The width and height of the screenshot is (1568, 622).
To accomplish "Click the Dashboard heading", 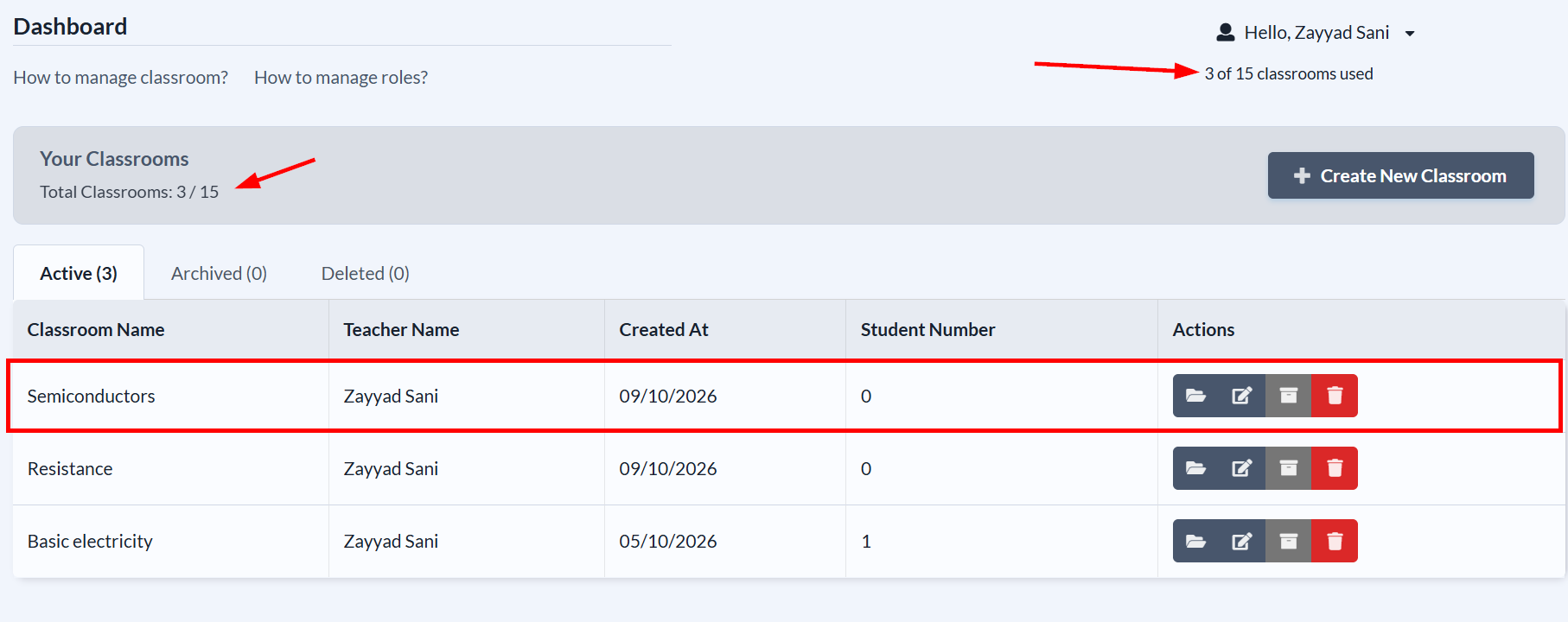I will [x=70, y=27].
